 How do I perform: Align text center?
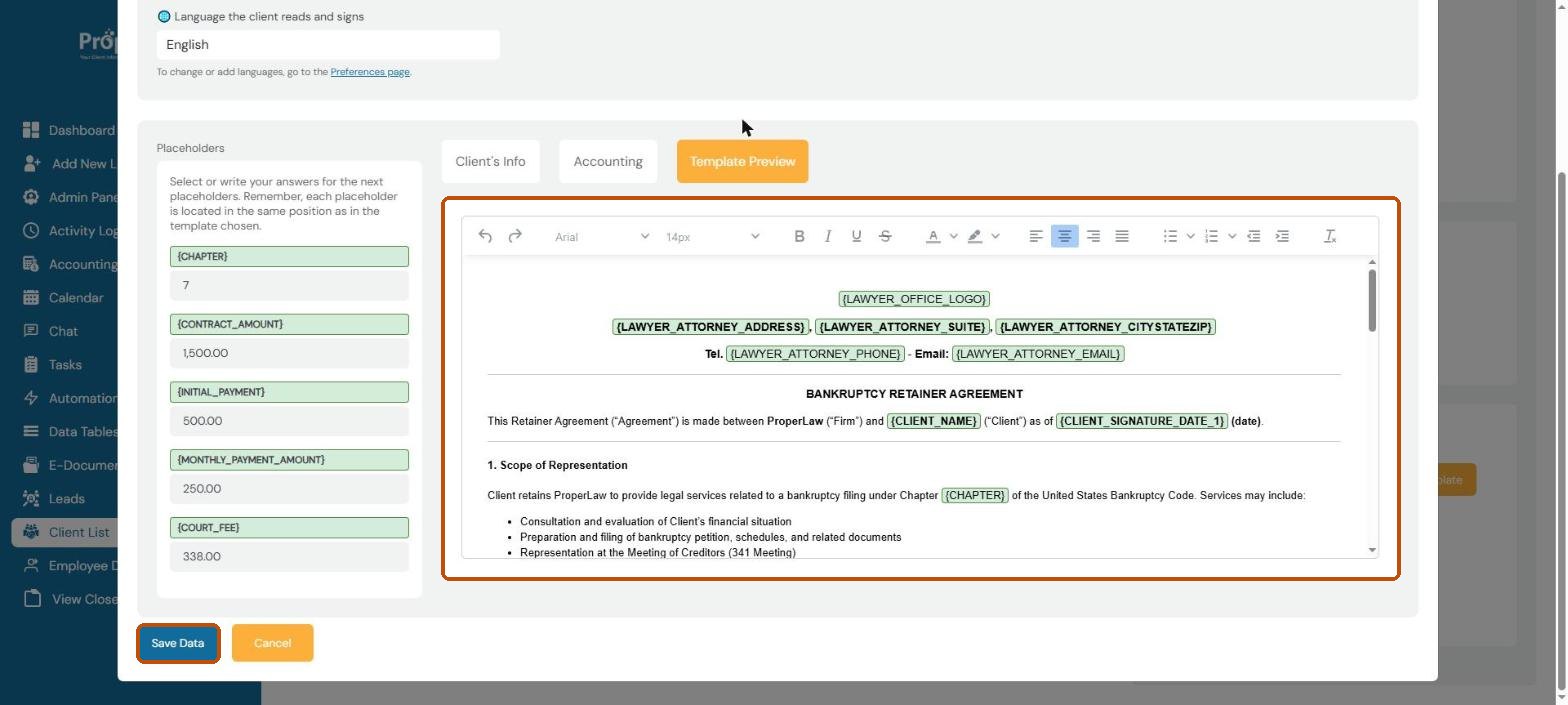tap(1065, 236)
